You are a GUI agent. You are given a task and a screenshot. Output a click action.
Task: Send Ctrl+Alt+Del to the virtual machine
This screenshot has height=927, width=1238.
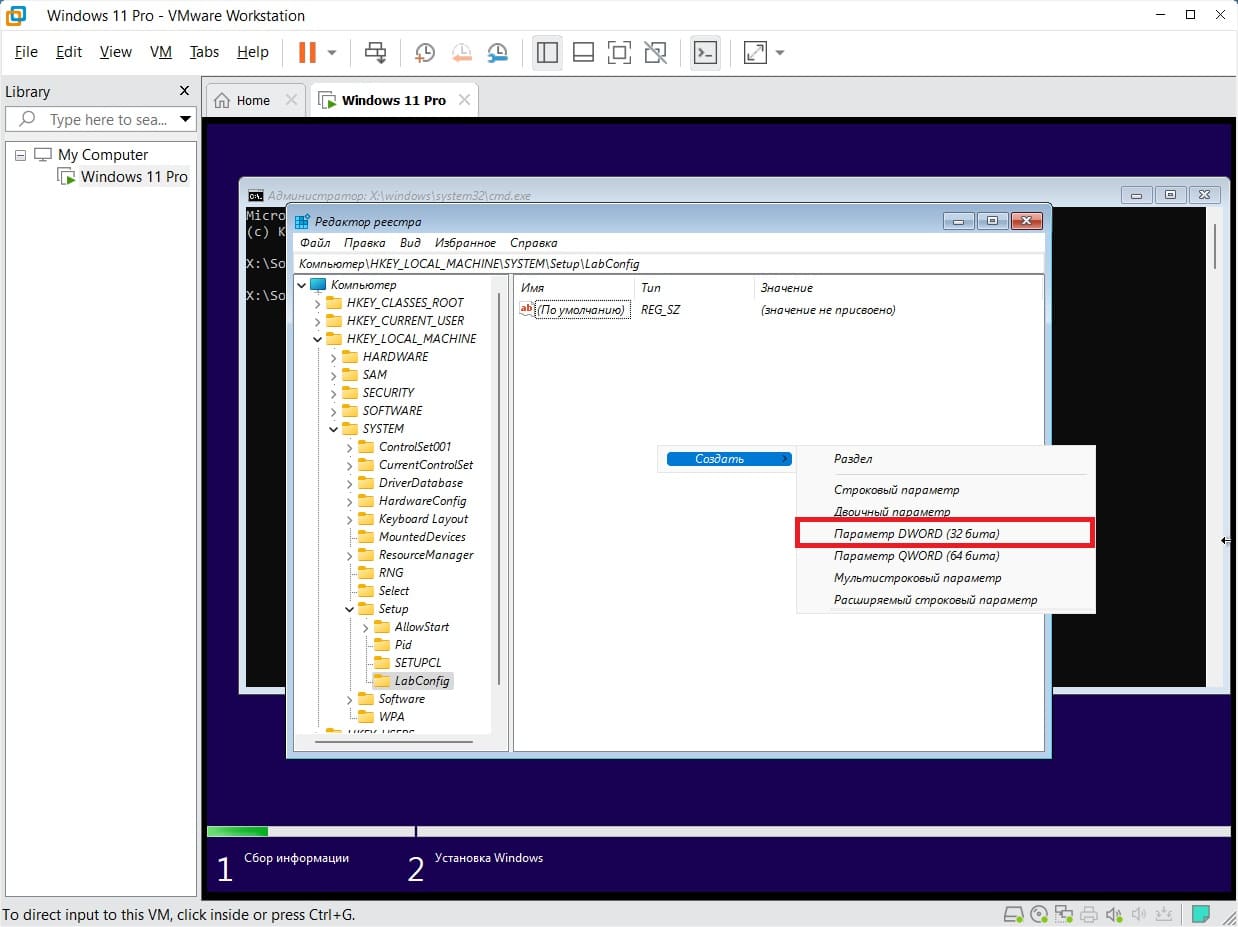click(376, 52)
